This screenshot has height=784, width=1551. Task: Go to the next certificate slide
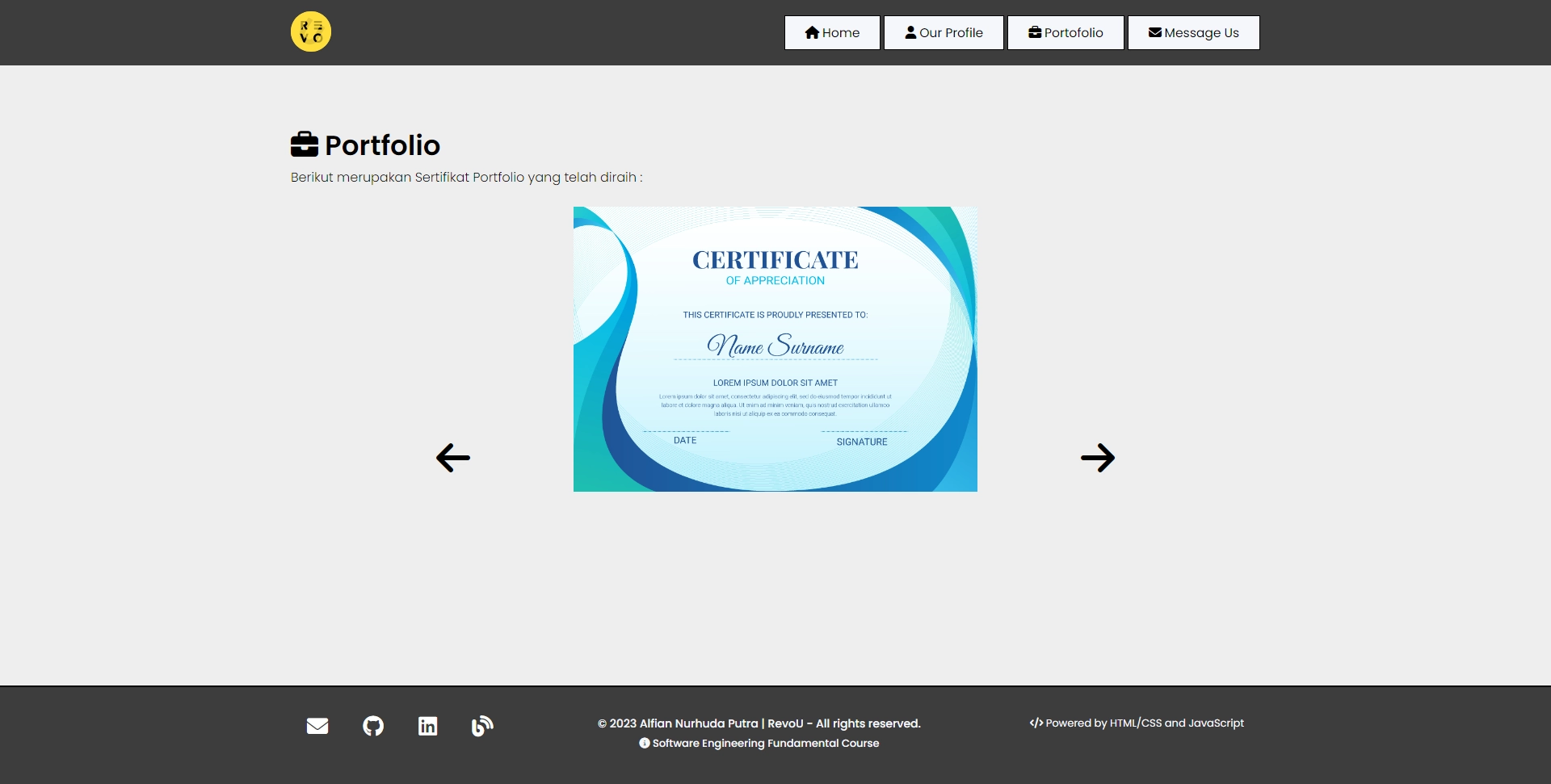pos(1098,457)
